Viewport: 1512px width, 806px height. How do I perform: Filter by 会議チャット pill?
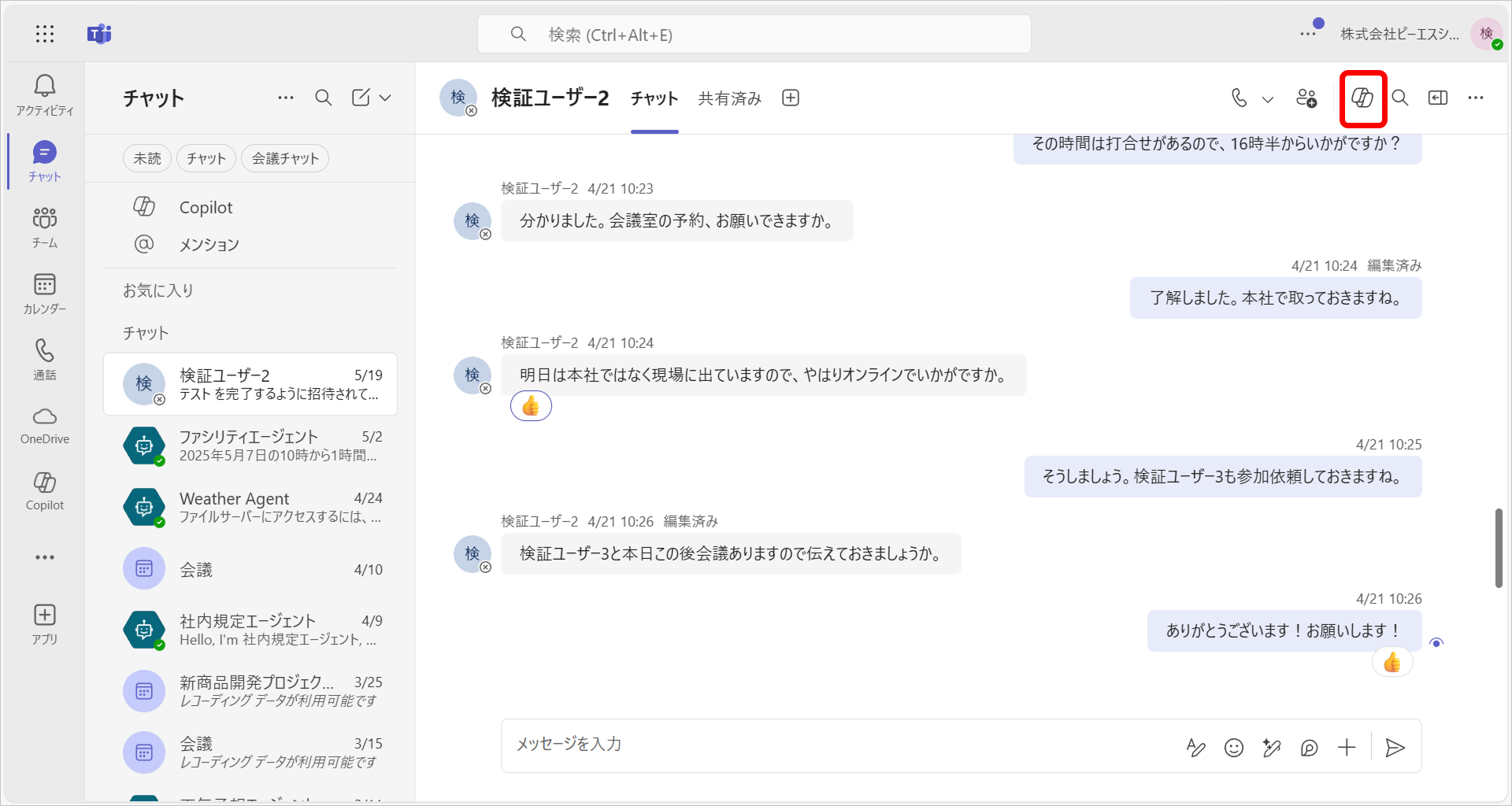285,158
